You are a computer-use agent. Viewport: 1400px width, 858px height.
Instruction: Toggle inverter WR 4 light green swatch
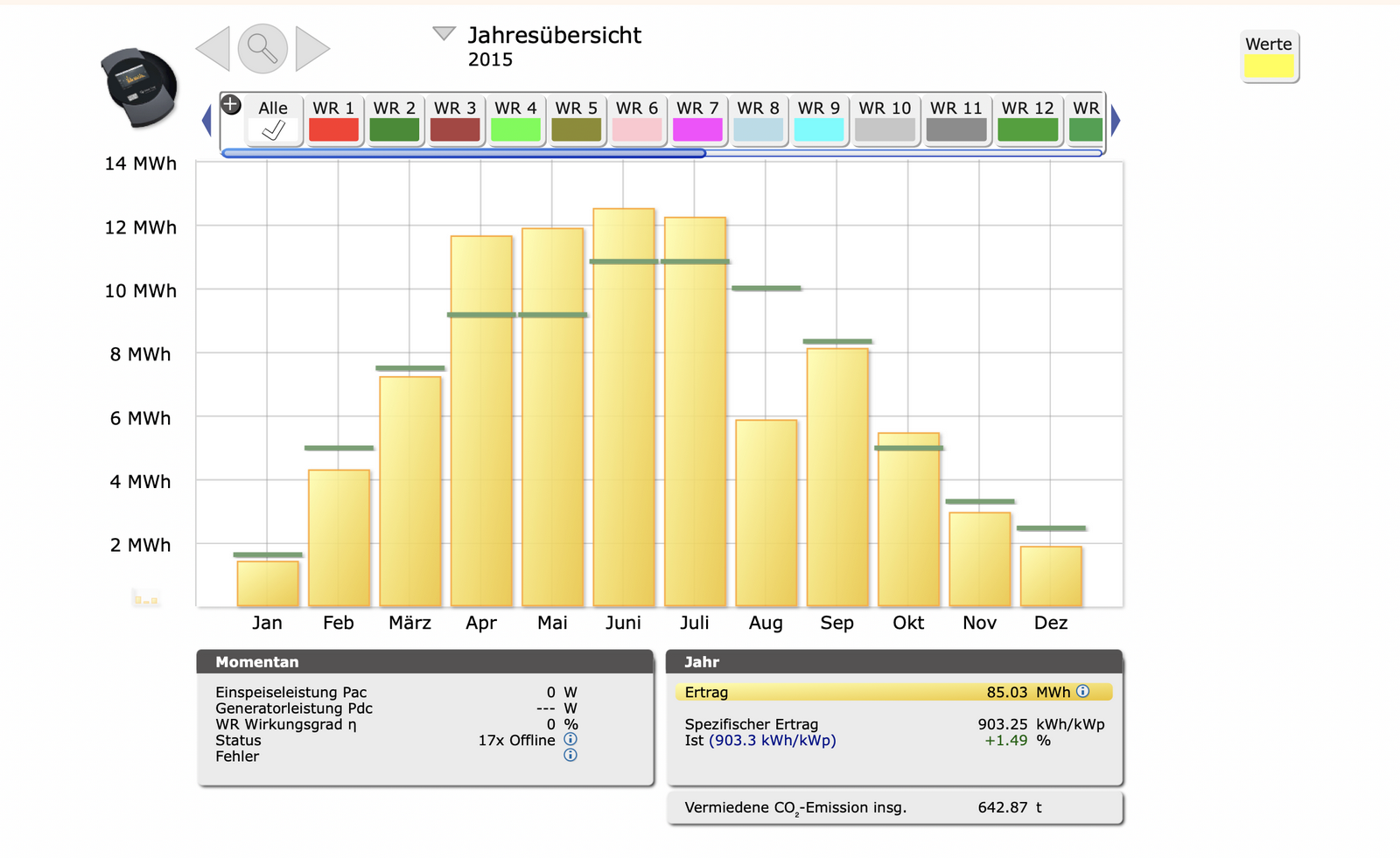click(x=515, y=130)
